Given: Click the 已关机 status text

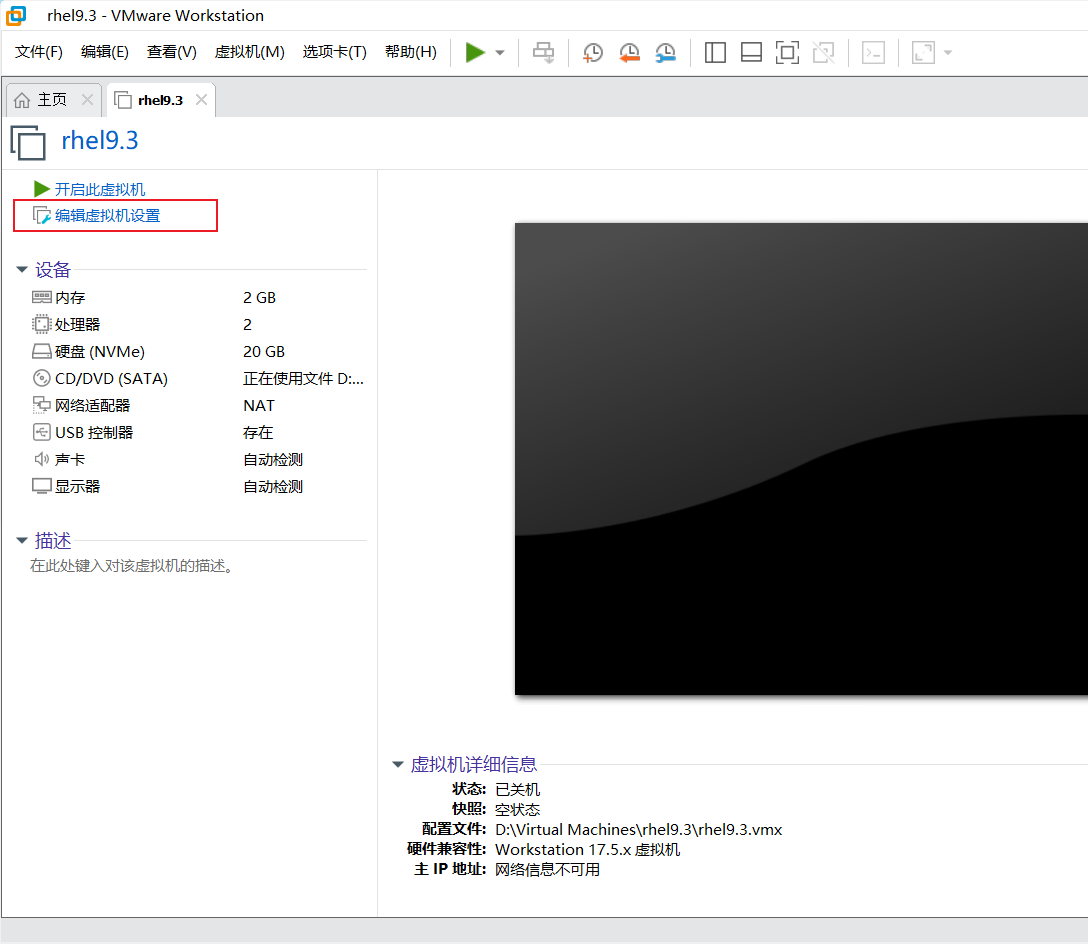Looking at the screenshot, I should click(x=518, y=789).
